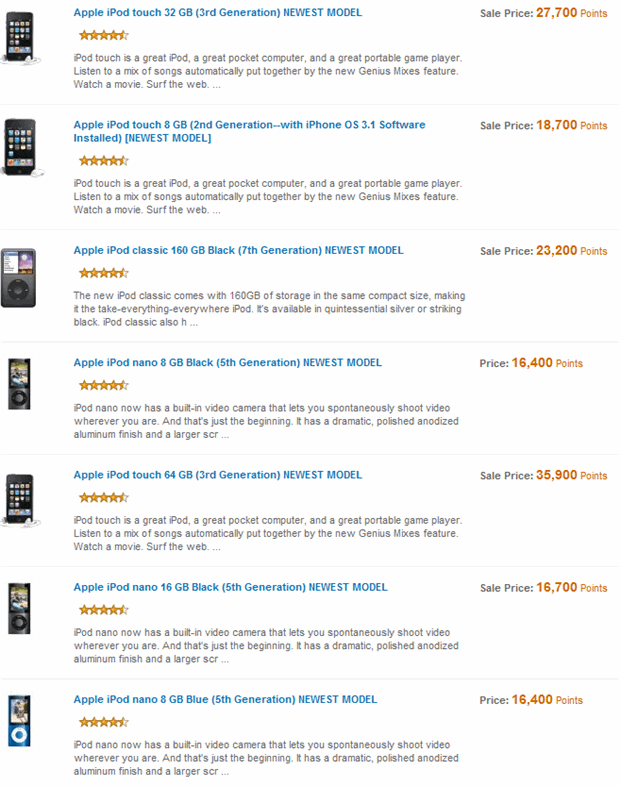This screenshot has width=620, height=786.
Task: Go to iPod touch 64 GB title link
Action: tap(218, 475)
